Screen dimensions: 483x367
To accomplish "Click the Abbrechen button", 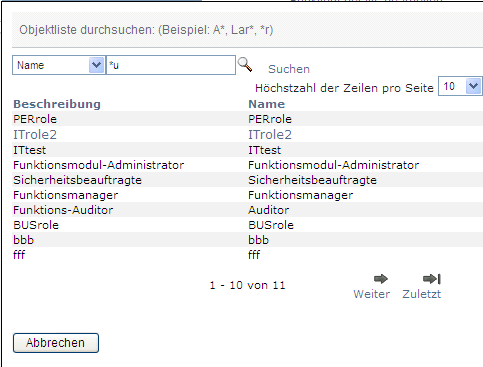I will [56, 343].
